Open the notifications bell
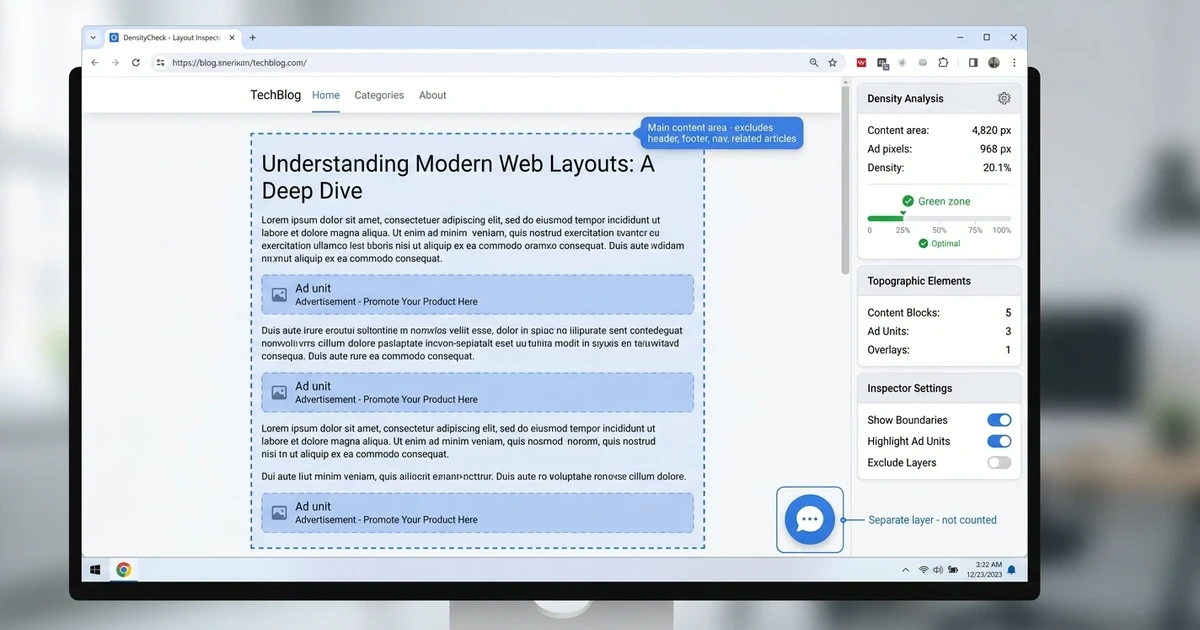Image resolution: width=1200 pixels, height=630 pixels. click(x=1011, y=569)
